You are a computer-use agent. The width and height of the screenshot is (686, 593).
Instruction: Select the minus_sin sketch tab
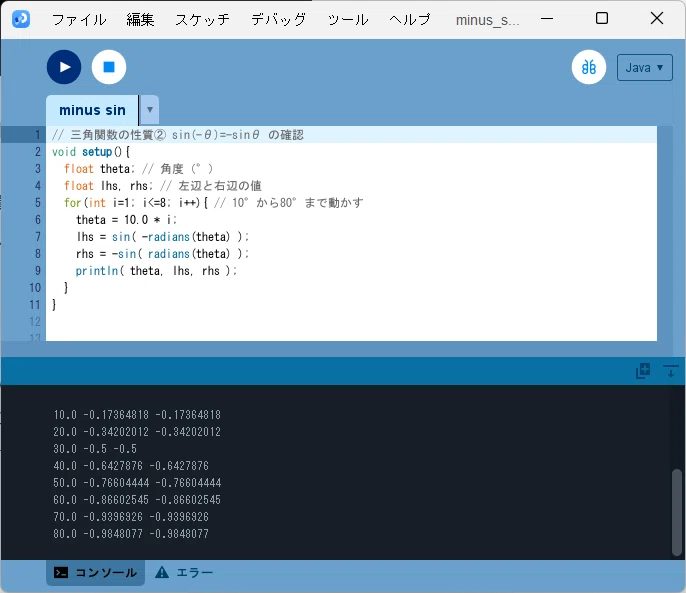click(92, 110)
